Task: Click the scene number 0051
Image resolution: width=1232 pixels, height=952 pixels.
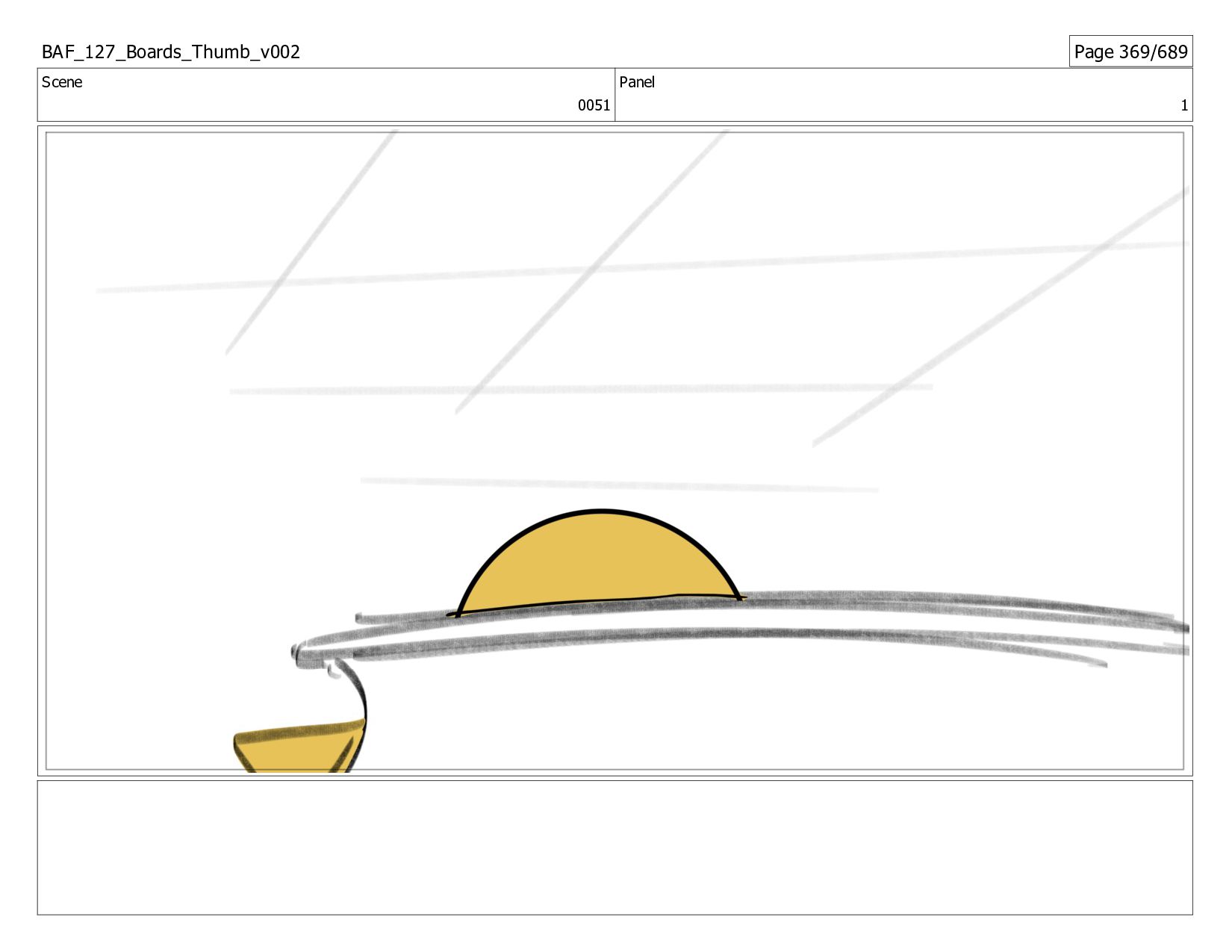Action: pyautogui.click(x=594, y=105)
